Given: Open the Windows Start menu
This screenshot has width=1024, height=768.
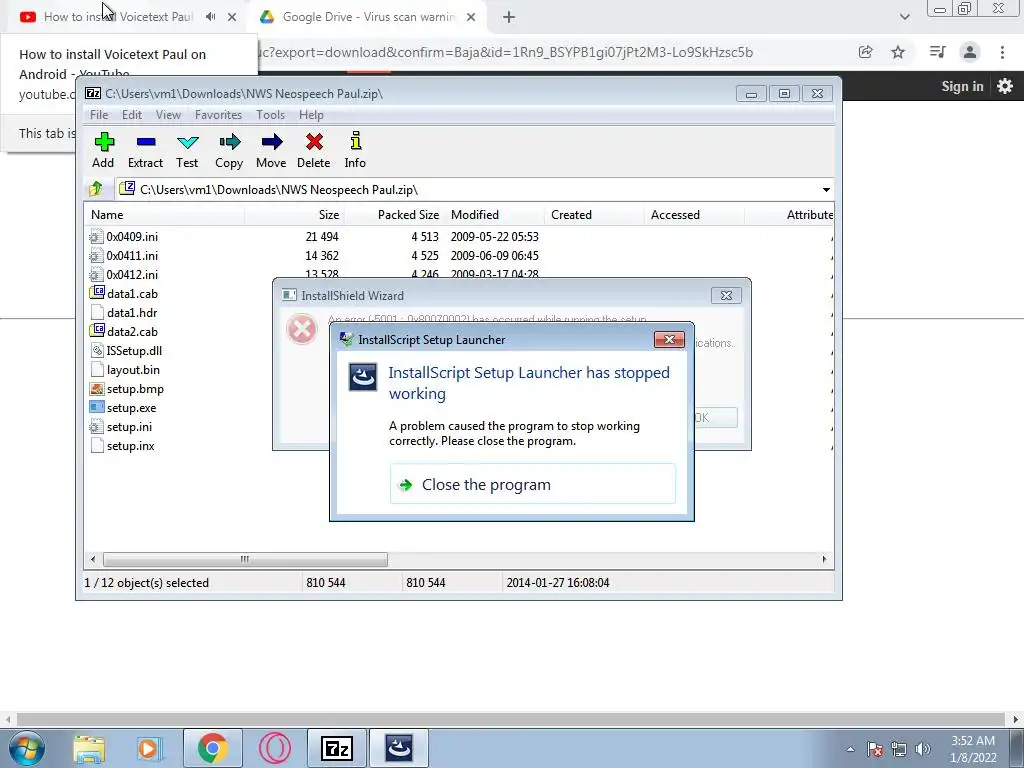Looking at the screenshot, I should coord(27,748).
